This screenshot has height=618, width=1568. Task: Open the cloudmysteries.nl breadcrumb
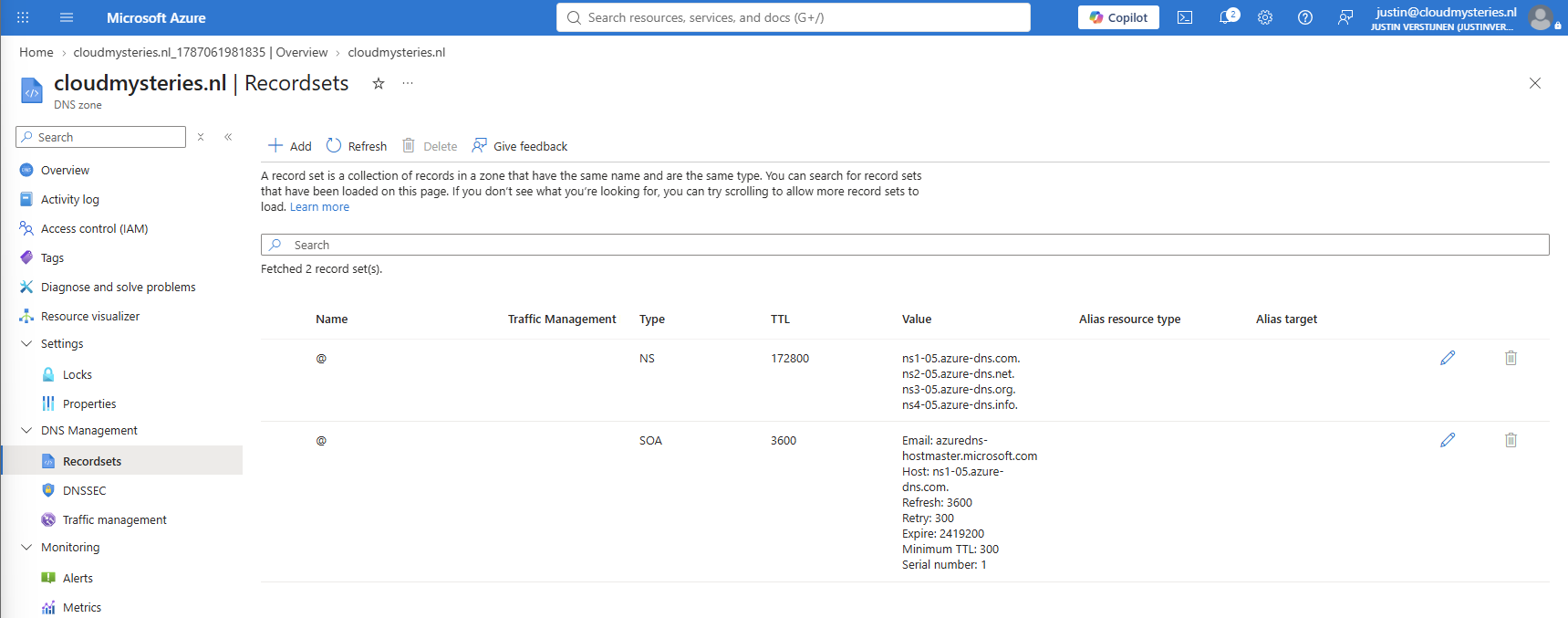(x=397, y=52)
